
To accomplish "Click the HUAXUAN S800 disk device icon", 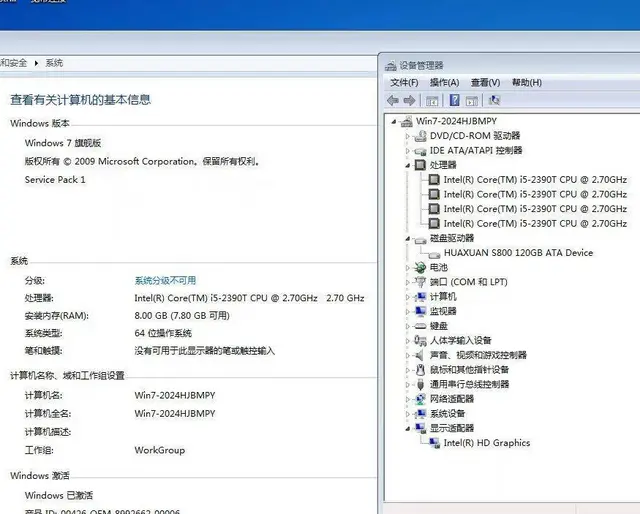I will point(434,255).
